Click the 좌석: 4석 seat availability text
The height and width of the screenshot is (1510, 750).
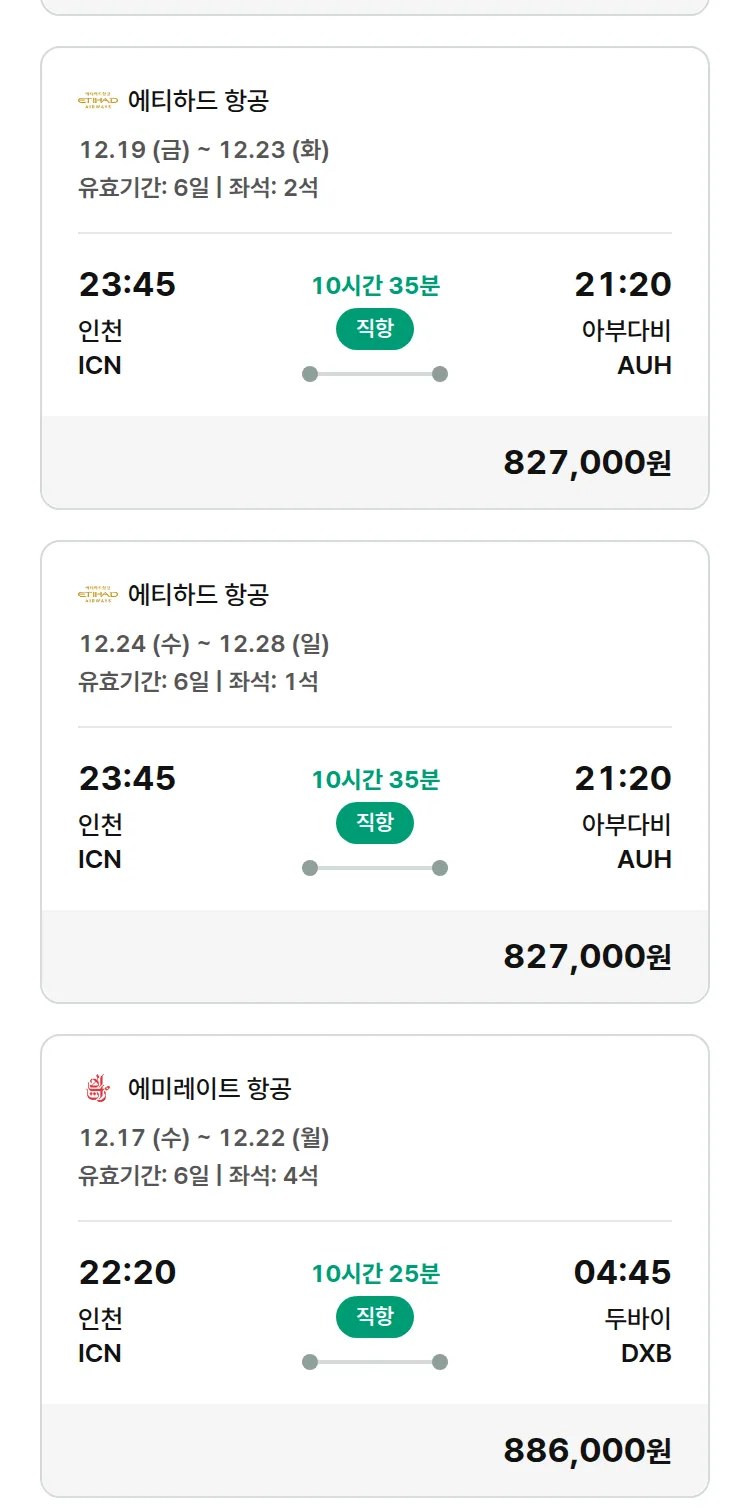point(273,1175)
